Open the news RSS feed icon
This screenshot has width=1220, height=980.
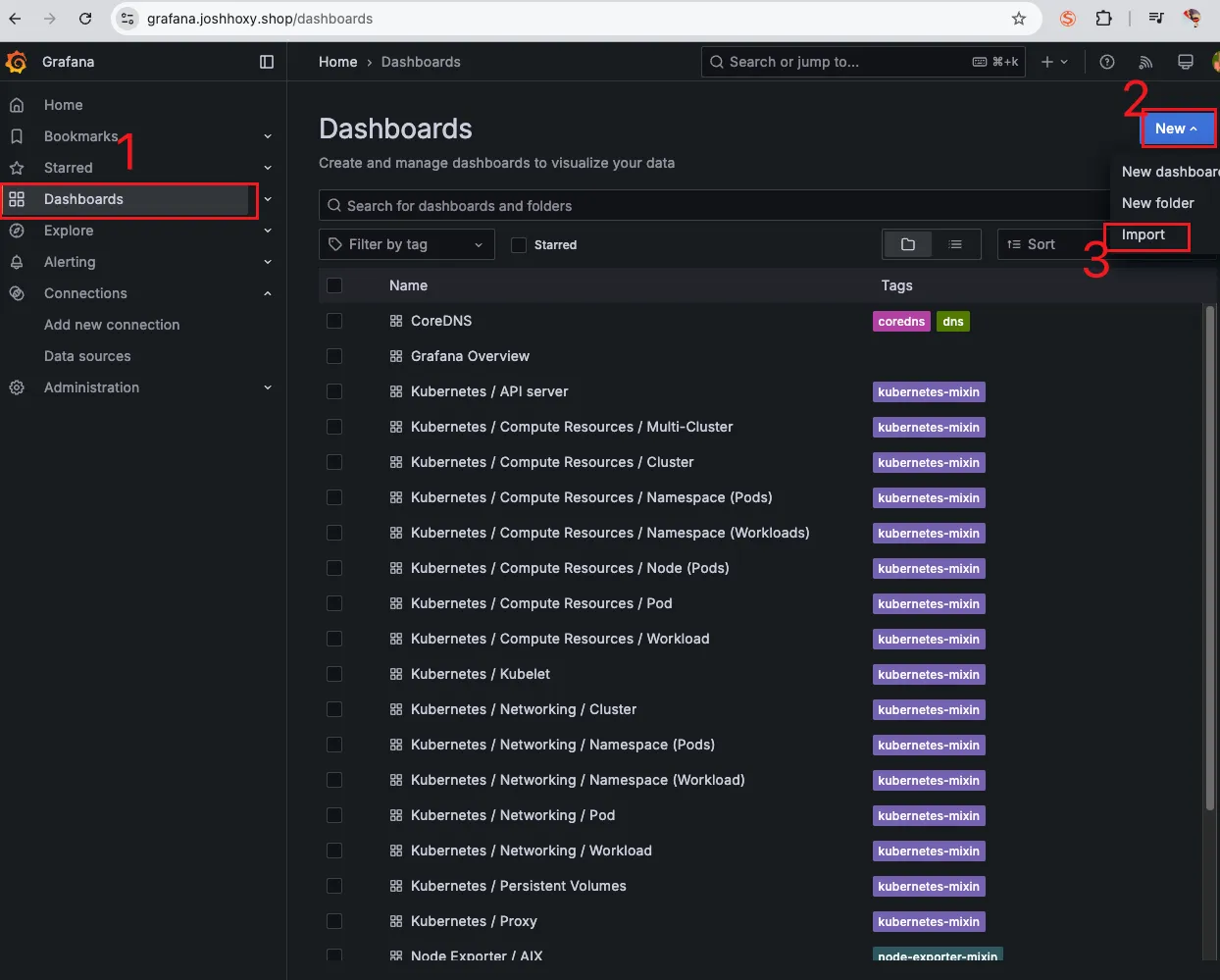(1145, 62)
